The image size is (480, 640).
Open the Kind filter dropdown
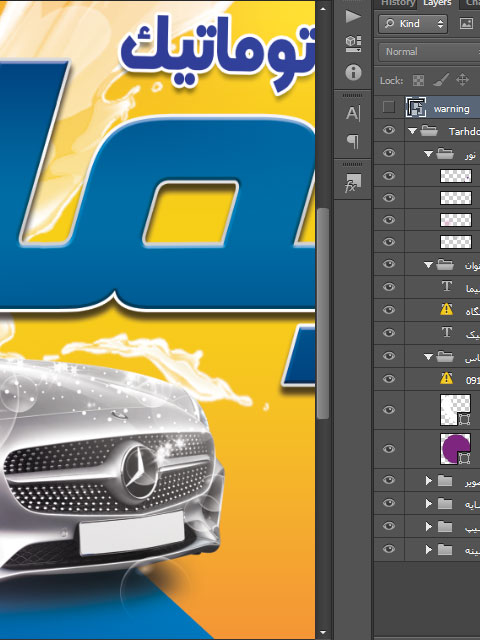[413, 24]
